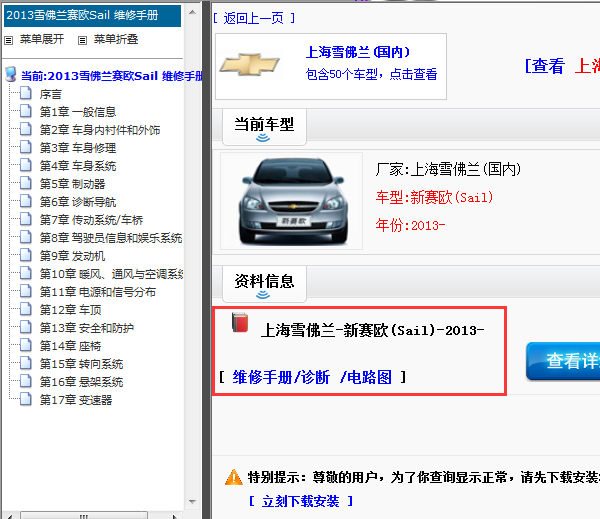Click the page icon beside 第4章 车身系统
The image size is (600, 519).
click(x=26, y=165)
